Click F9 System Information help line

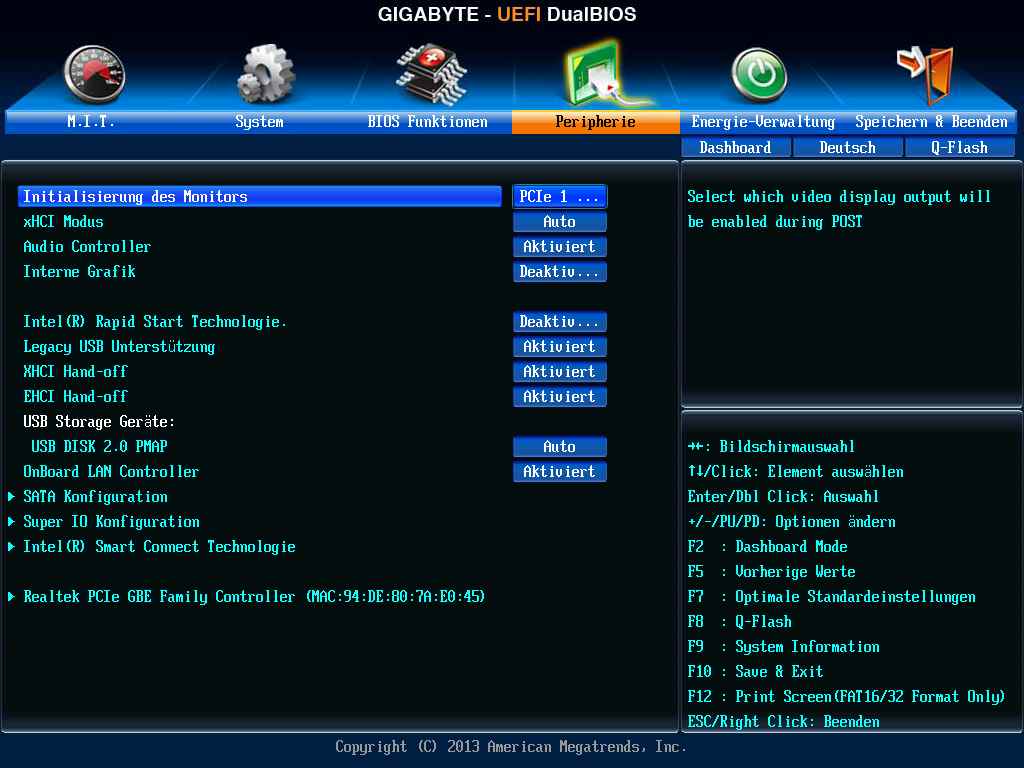pyautogui.click(x=784, y=647)
